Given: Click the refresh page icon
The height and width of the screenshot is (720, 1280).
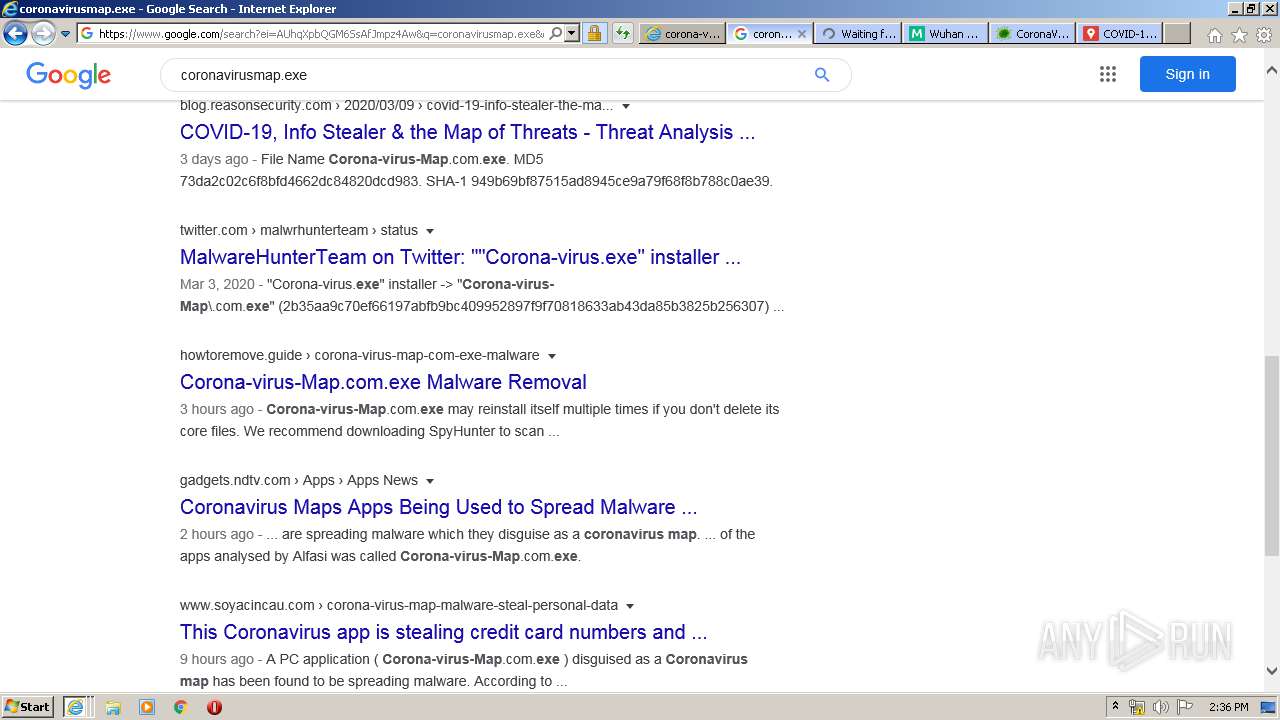Looking at the screenshot, I should (623, 33).
